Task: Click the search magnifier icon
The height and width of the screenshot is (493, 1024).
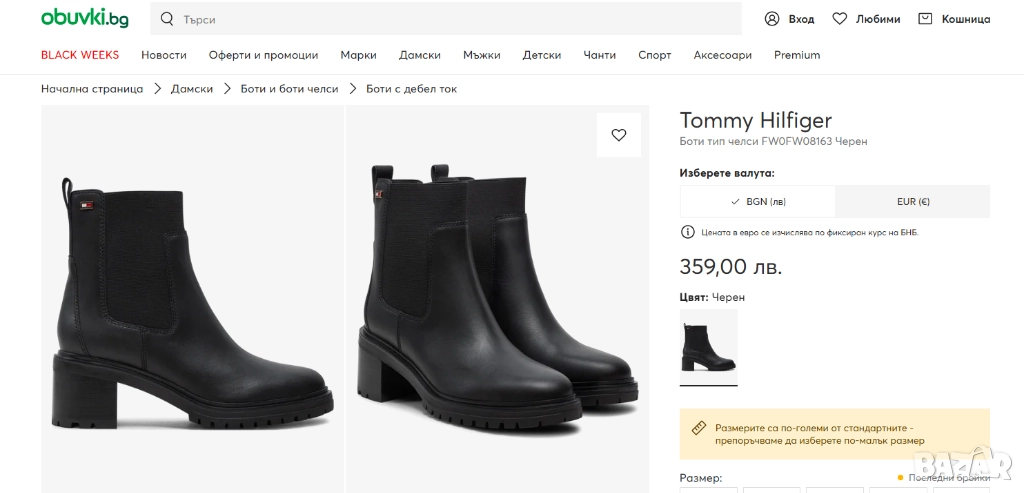Action: (167, 19)
